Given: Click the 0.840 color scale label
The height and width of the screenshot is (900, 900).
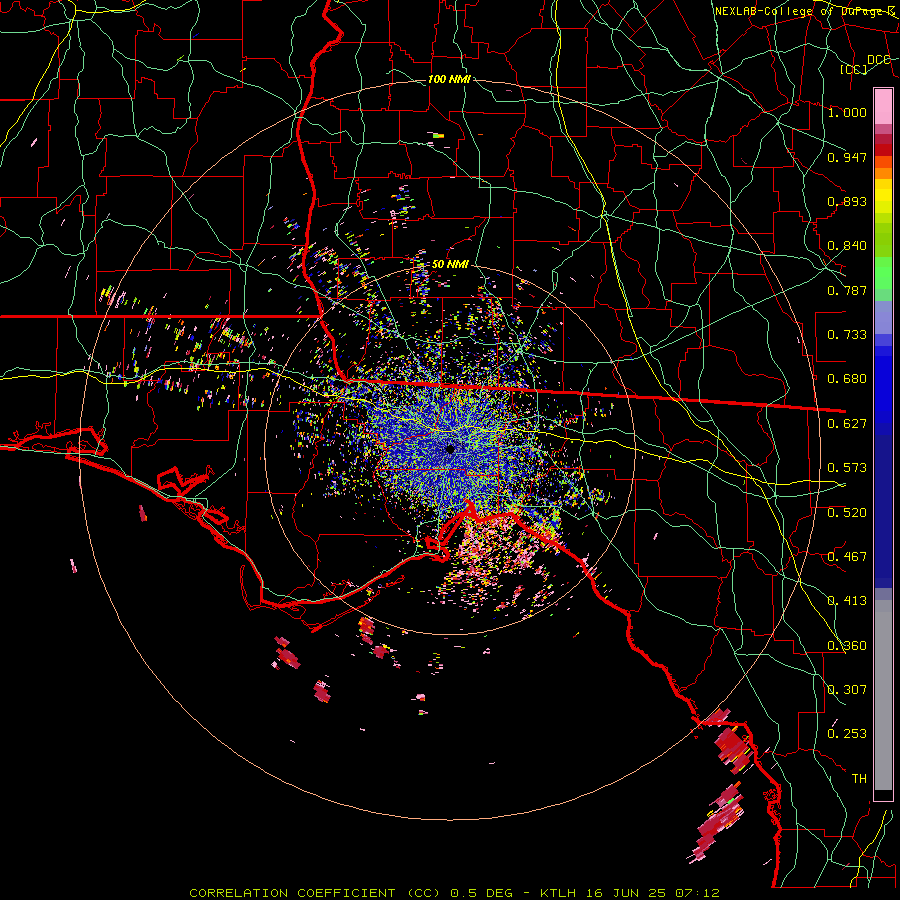Looking at the screenshot, I should (x=847, y=246).
